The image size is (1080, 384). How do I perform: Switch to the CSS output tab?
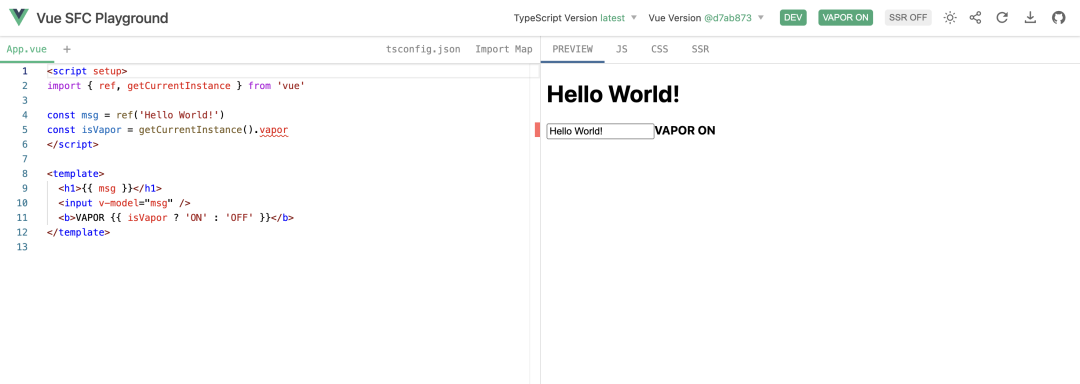659,50
